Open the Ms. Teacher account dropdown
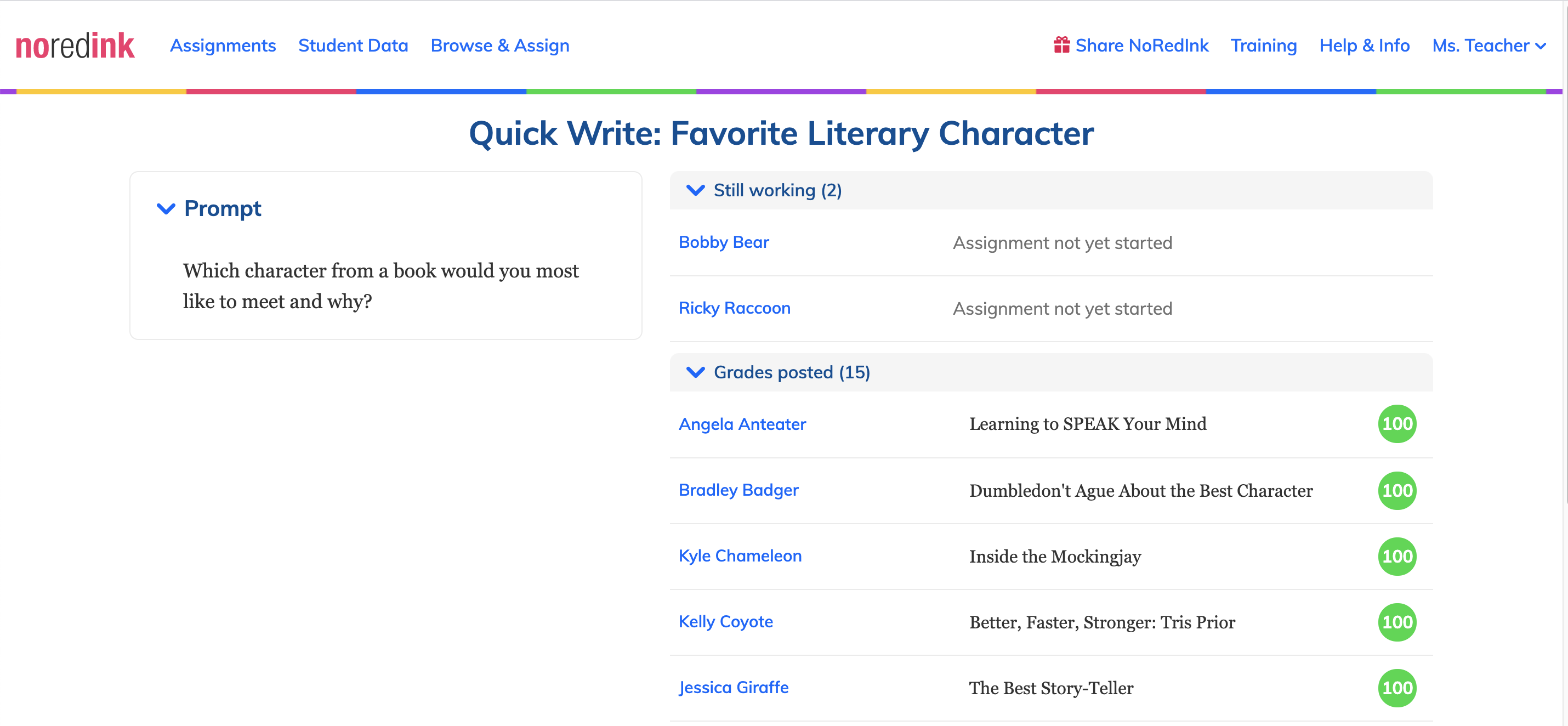The width and height of the screenshot is (1568, 726). pos(1489,46)
